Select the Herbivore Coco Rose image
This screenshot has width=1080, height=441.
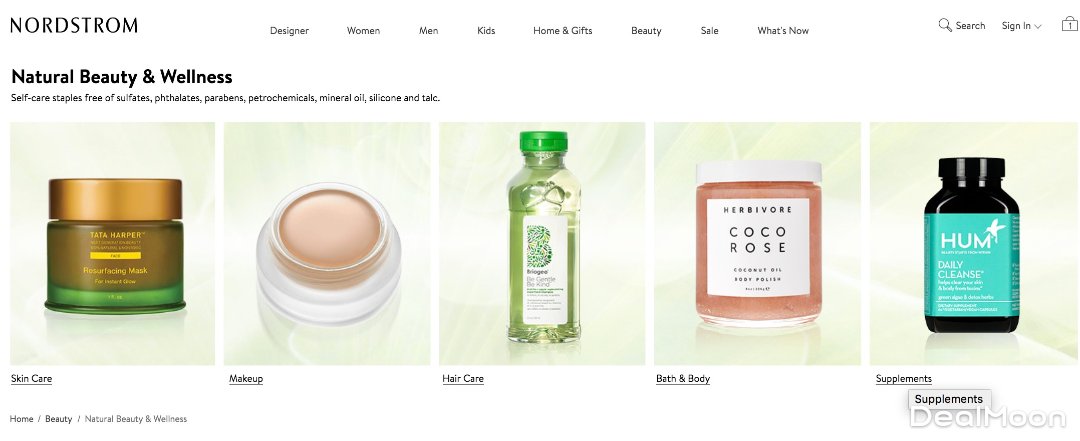click(x=758, y=243)
